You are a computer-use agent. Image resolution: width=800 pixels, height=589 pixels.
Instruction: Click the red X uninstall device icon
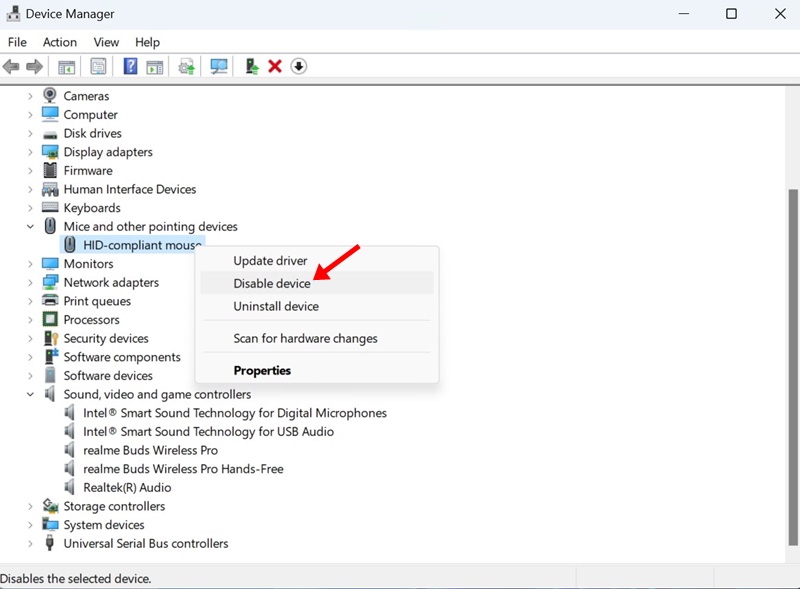click(x=275, y=67)
